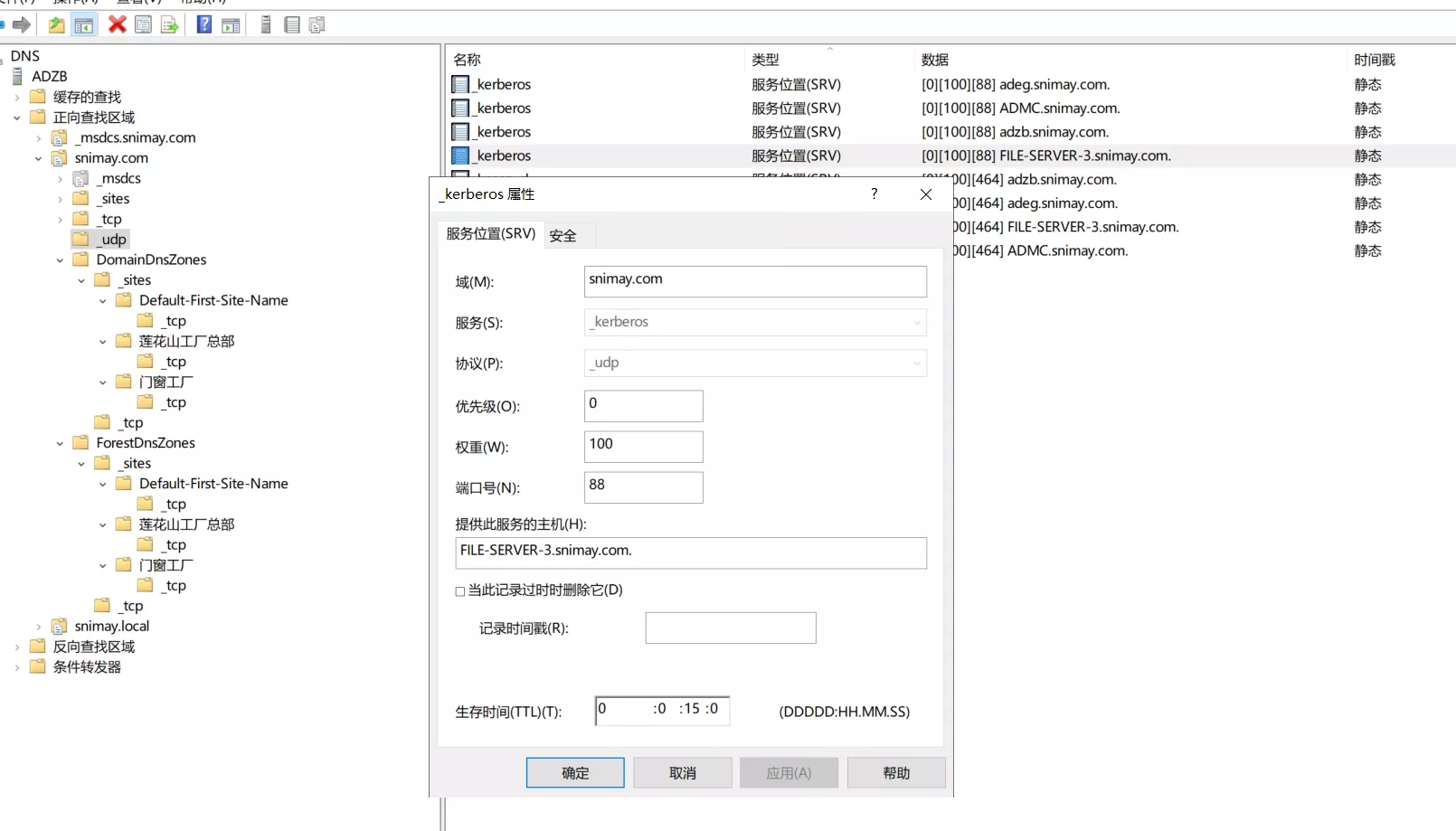
Task: Switch to the 安全 tab
Action: coord(563,236)
